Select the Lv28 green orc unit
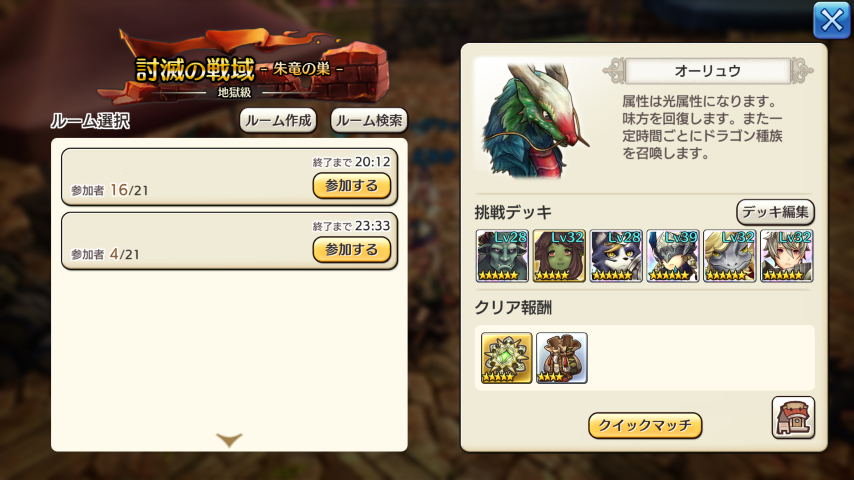This screenshot has height=480, width=854. (x=502, y=256)
